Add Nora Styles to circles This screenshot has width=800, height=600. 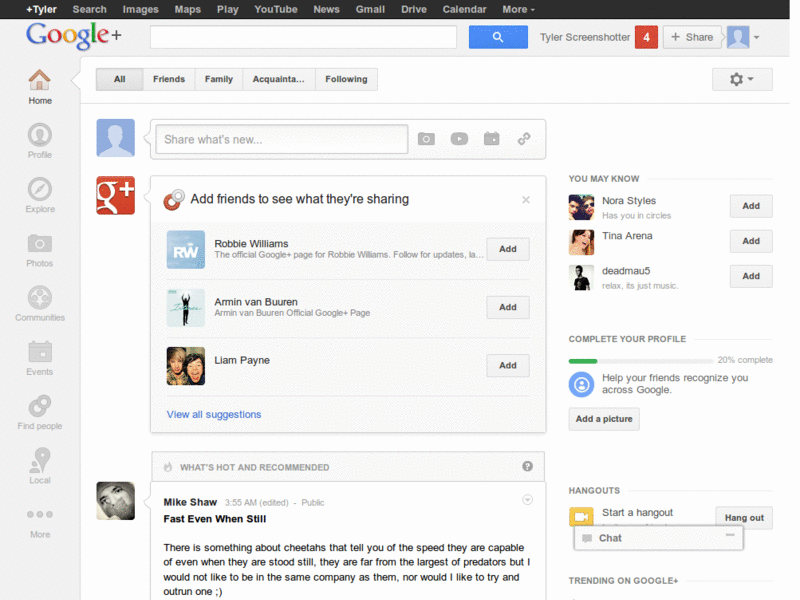751,206
